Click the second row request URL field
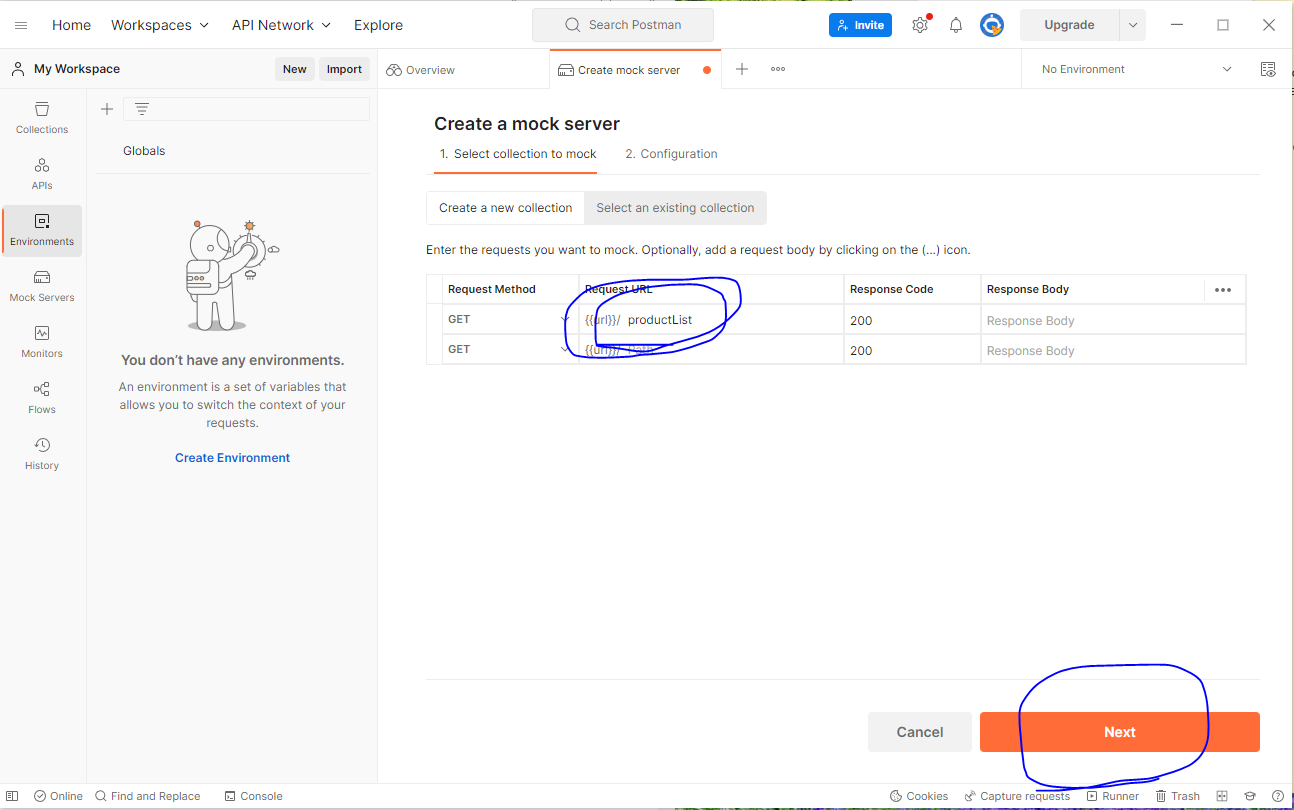 coord(711,350)
